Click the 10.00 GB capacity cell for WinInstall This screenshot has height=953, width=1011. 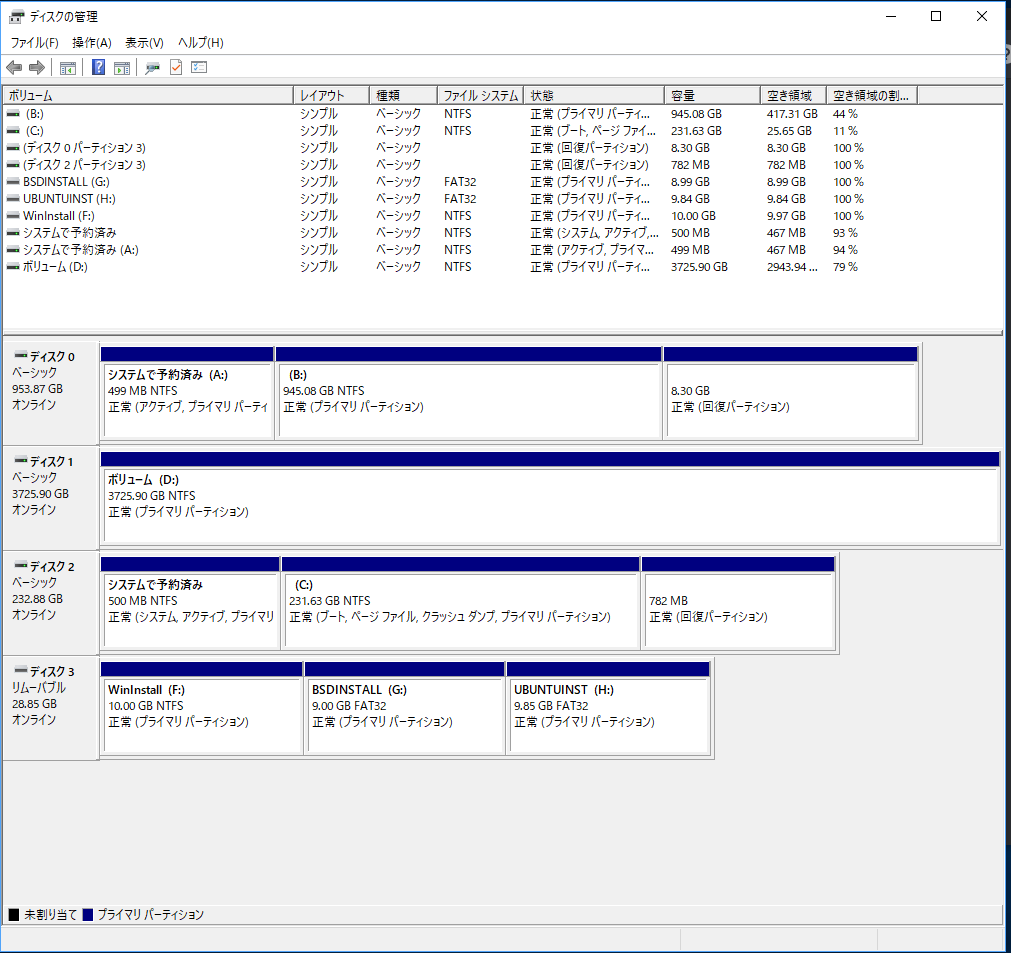click(693, 216)
